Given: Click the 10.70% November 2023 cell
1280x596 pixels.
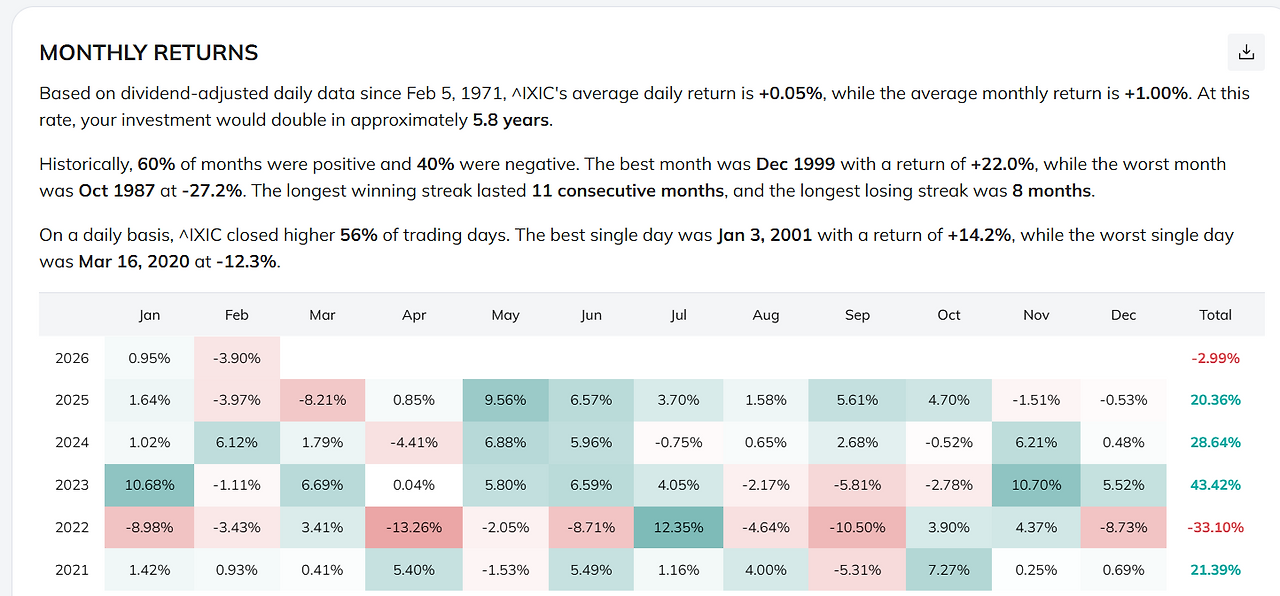Looking at the screenshot, I should [1036, 485].
